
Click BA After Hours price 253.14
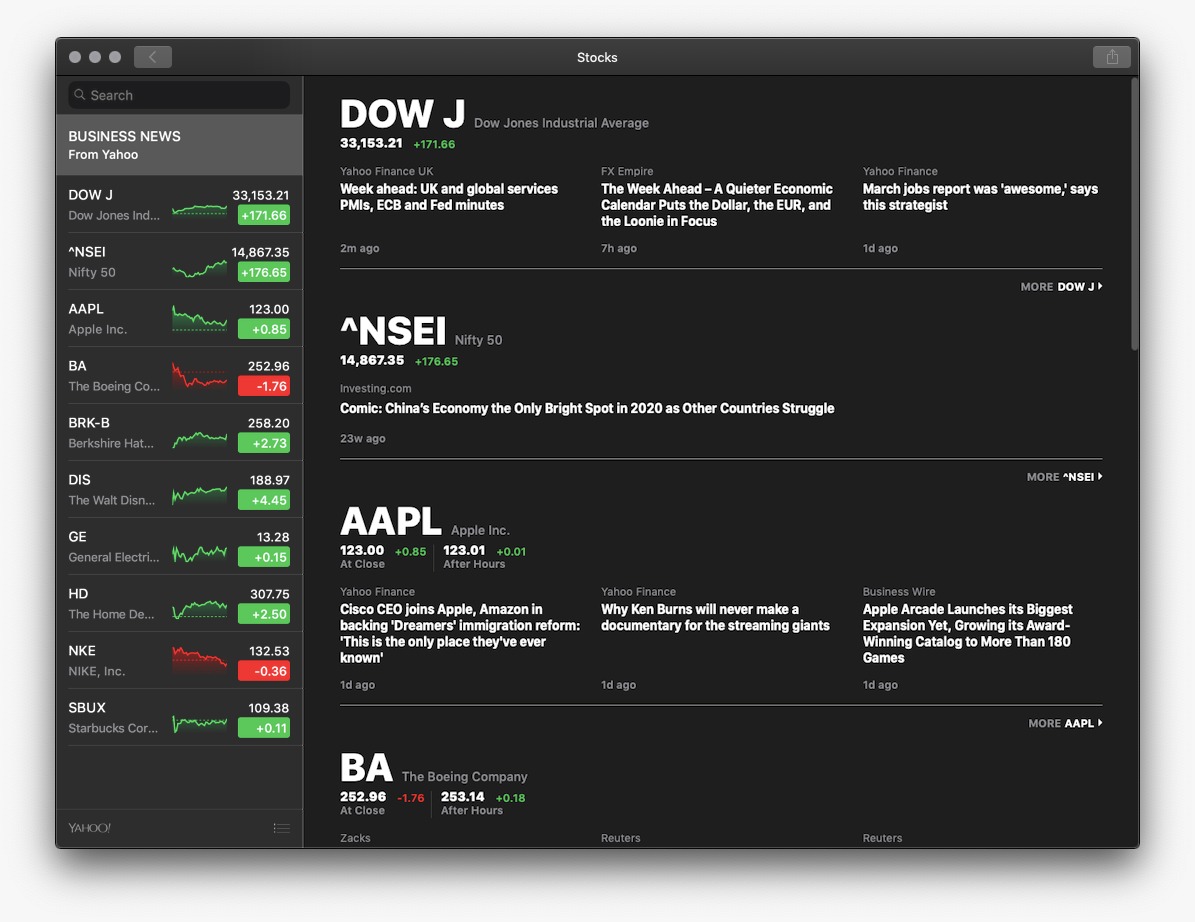[x=463, y=797]
